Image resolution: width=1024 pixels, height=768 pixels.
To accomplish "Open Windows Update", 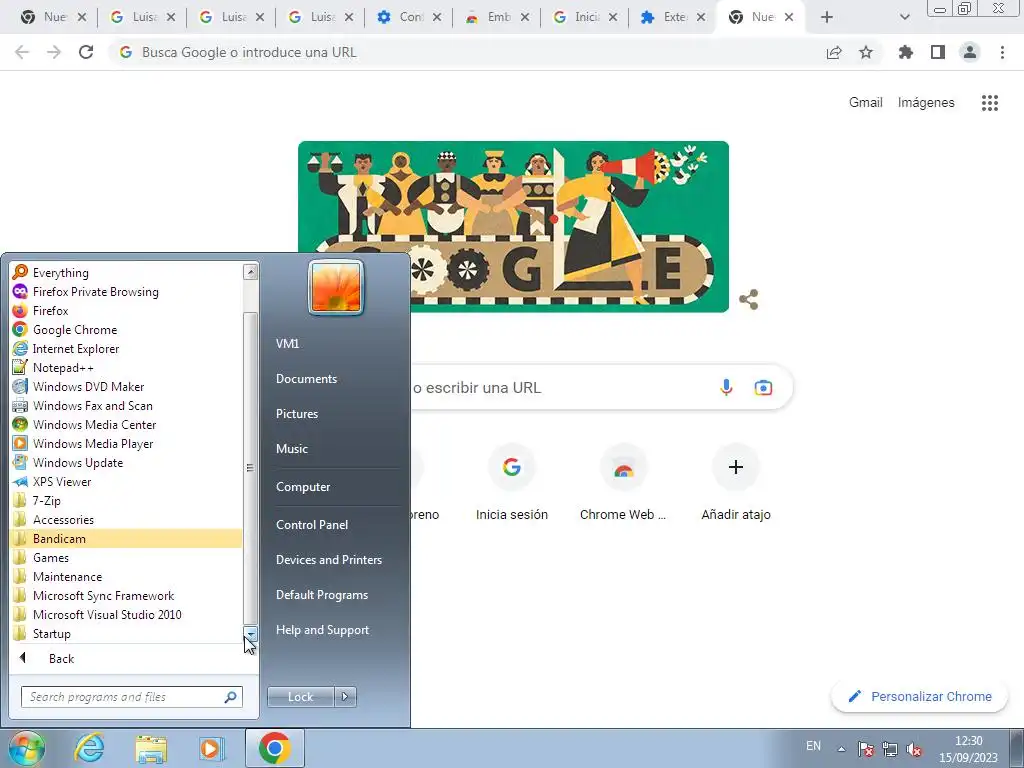I will click(126, 462).
